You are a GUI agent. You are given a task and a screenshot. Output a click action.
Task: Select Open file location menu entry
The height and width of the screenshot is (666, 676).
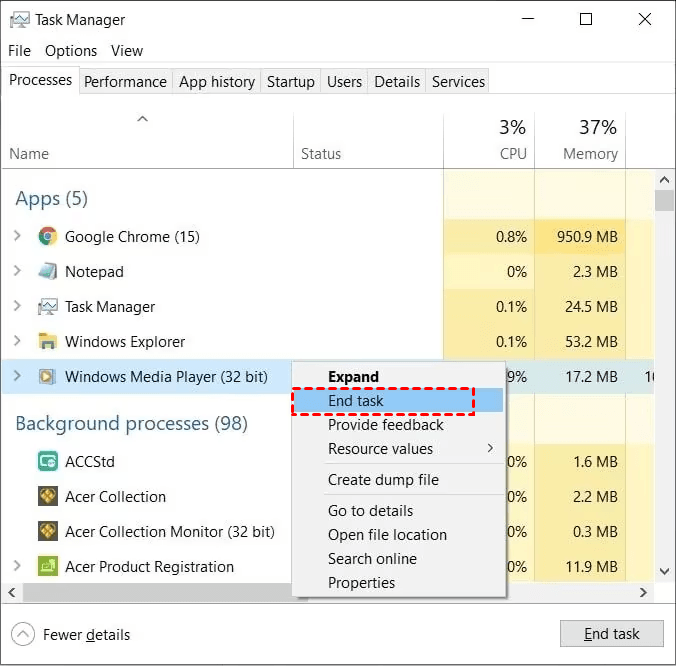387,535
